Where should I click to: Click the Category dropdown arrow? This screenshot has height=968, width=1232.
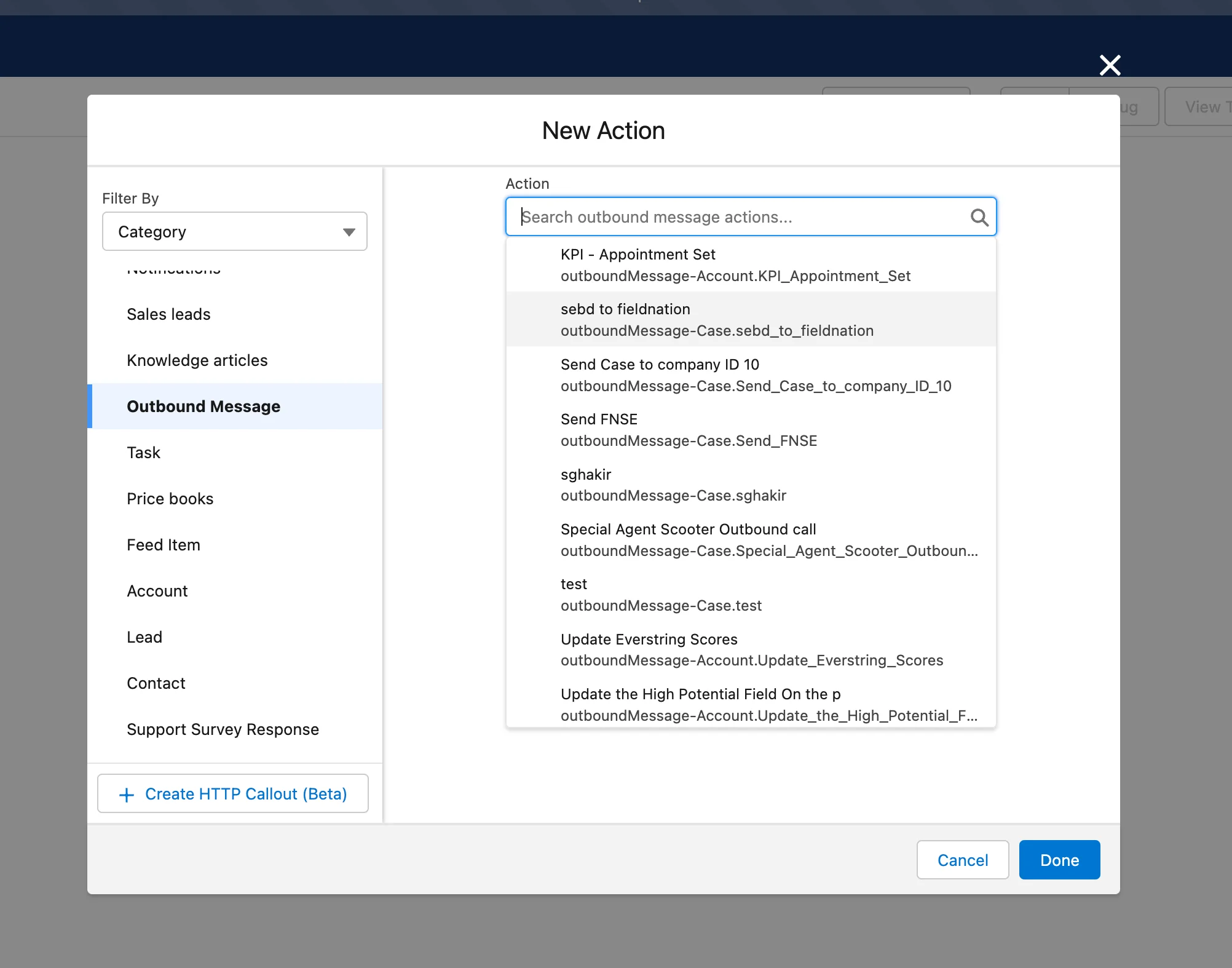[349, 232]
